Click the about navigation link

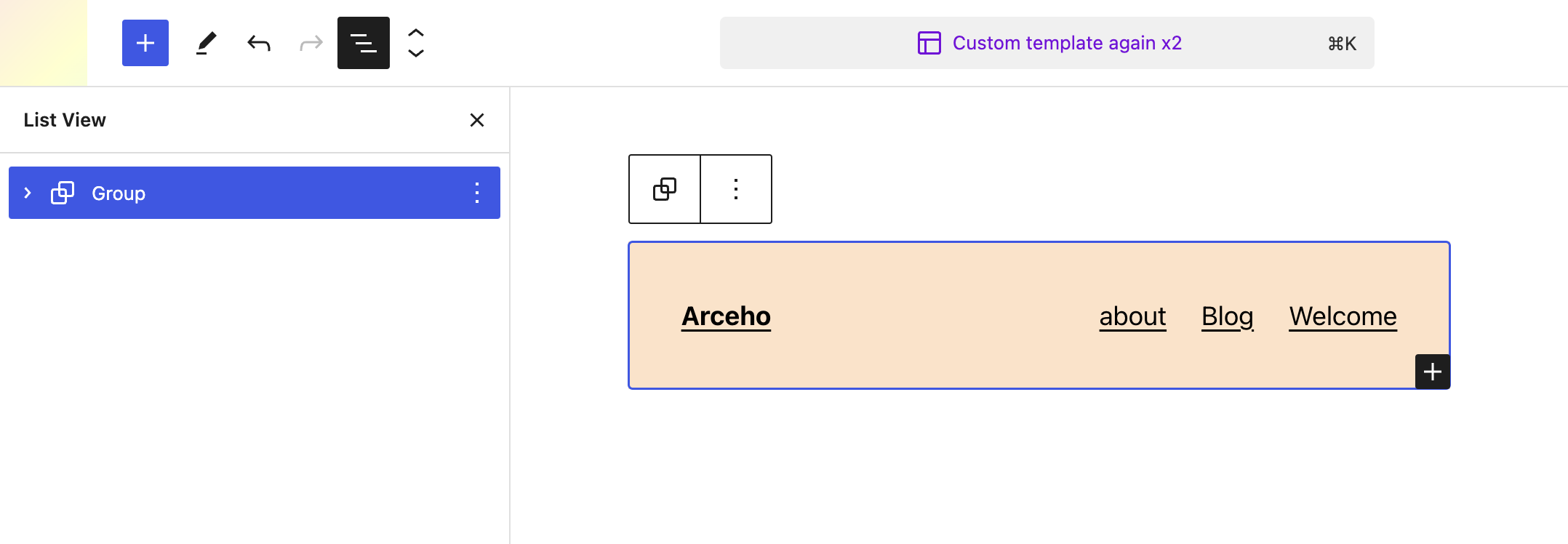point(1132,316)
